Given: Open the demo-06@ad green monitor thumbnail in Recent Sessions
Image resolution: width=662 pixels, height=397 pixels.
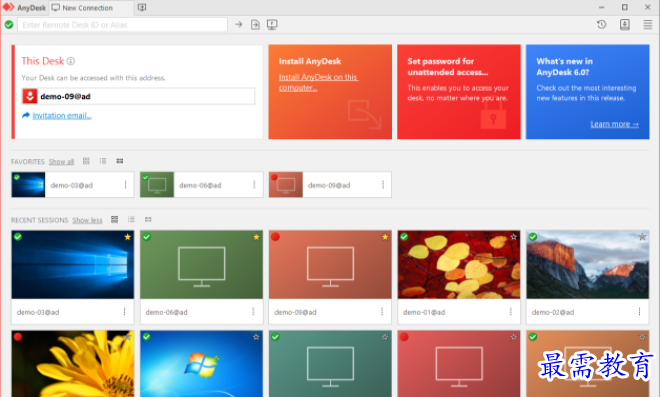Looking at the screenshot, I should (x=201, y=264).
